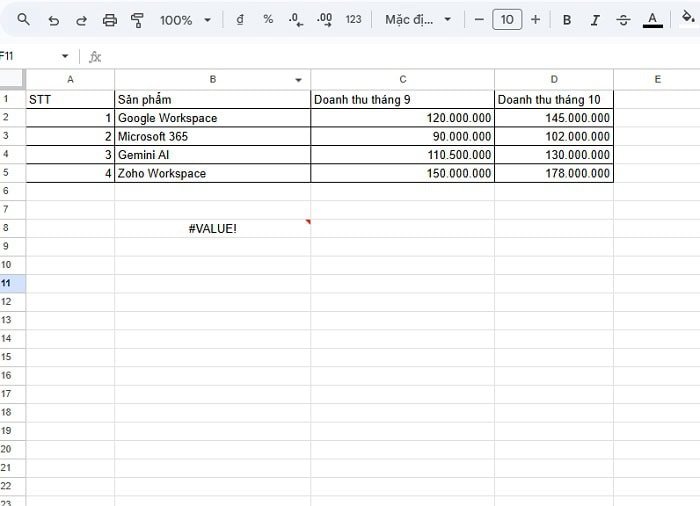Select the Microsoft 365 cell
The width and height of the screenshot is (700, 506).
[212, 136]
